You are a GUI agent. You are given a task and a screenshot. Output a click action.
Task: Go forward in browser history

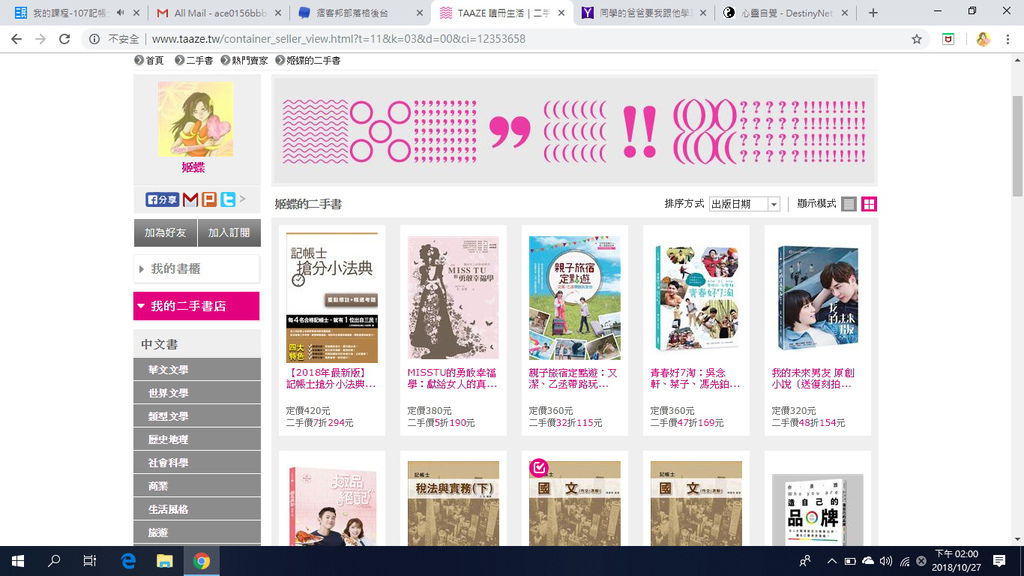coord(40,39)
